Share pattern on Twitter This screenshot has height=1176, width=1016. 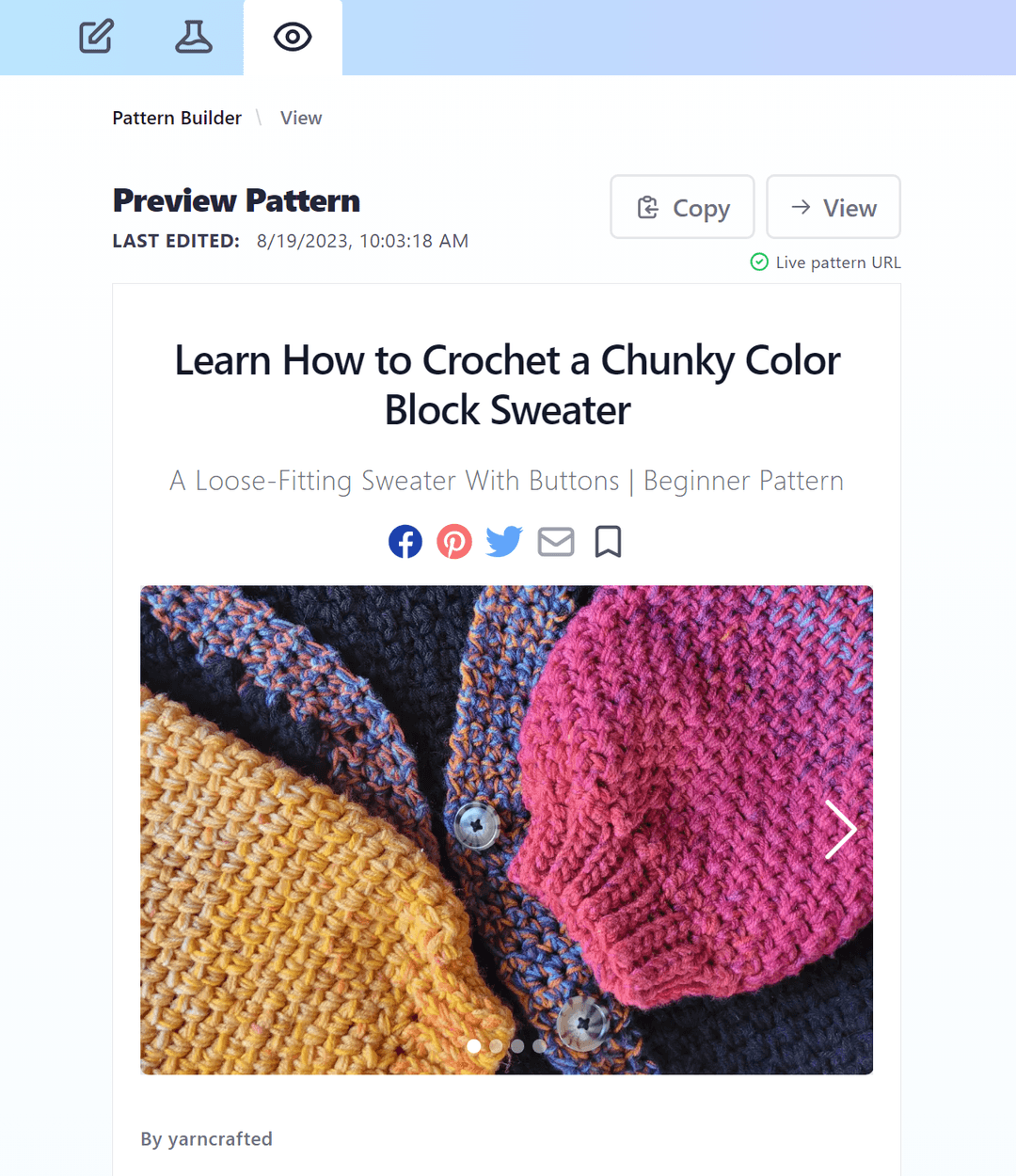click(x=504, y=542)
